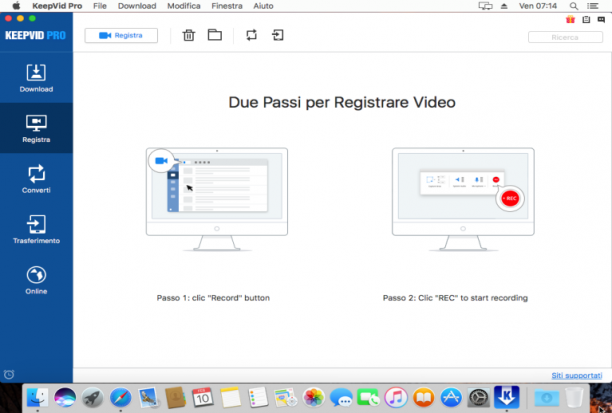
Task: Open Contacts in the Dock
Action: click(175, 398)
